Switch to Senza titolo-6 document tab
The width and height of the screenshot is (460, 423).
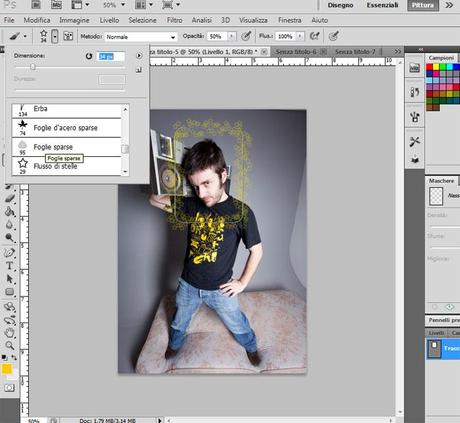(296, 52)
